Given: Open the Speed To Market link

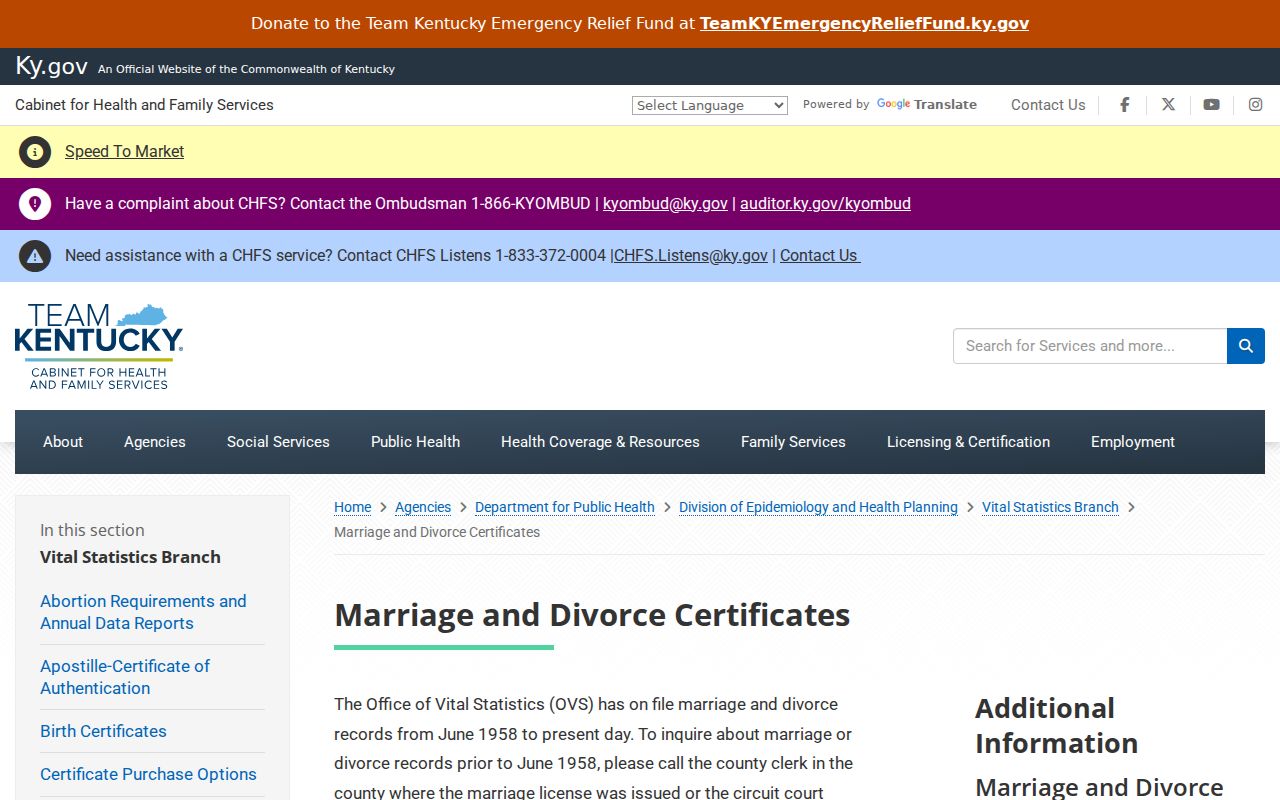Looking at the screenshot, I should click(x=124, y=152).
